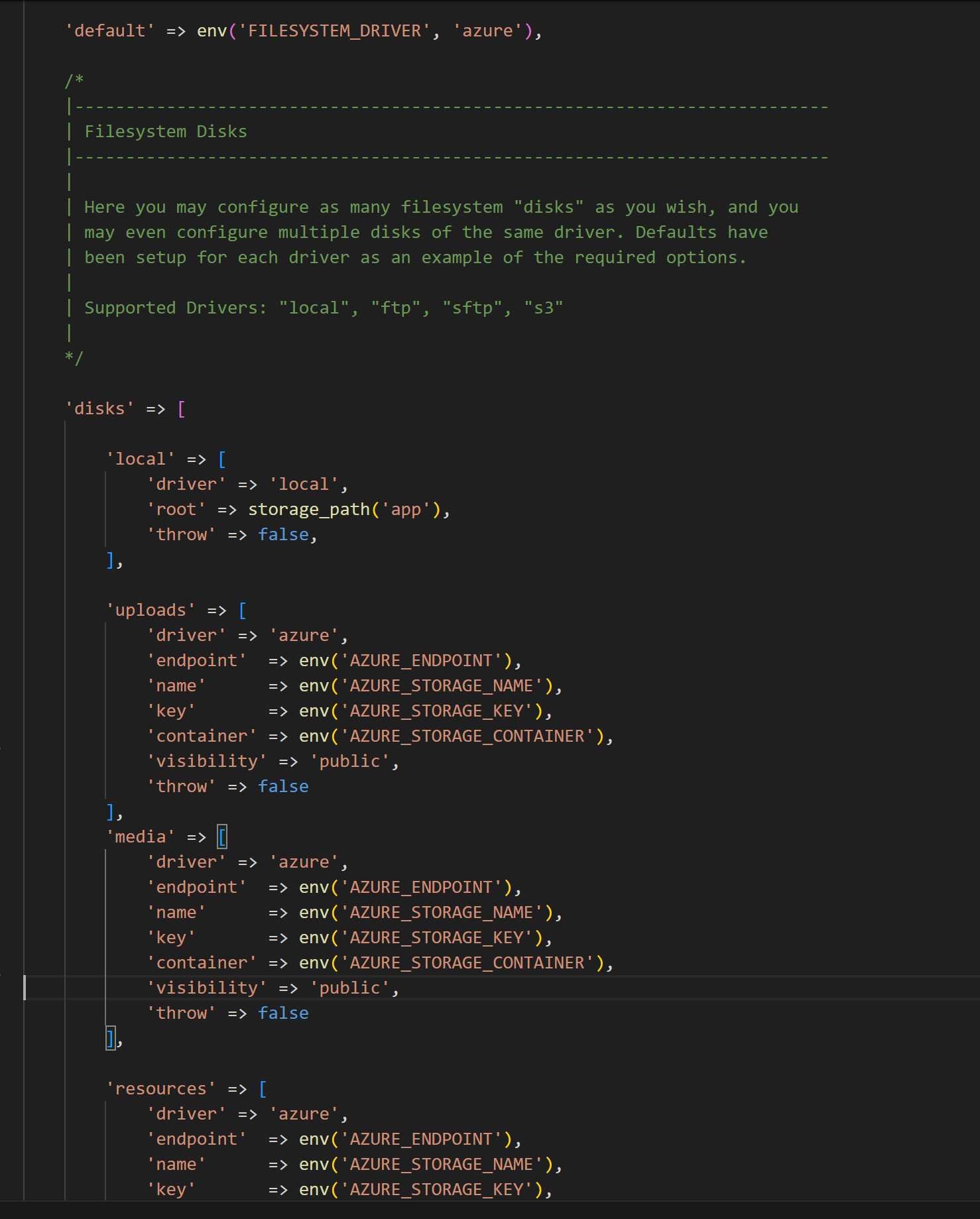Click the false value in uploads throw line
The height and width of the screenshot is (1219, 980).
(283, 787)
